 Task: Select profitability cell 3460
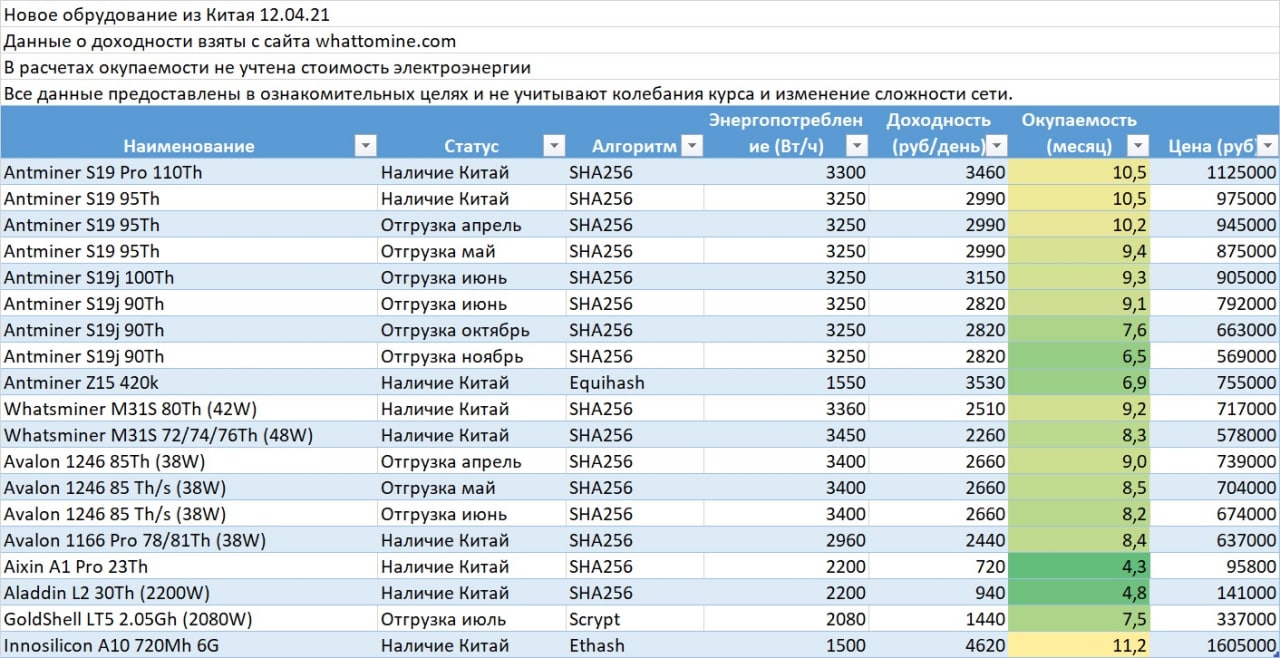[x=939, y=172]
